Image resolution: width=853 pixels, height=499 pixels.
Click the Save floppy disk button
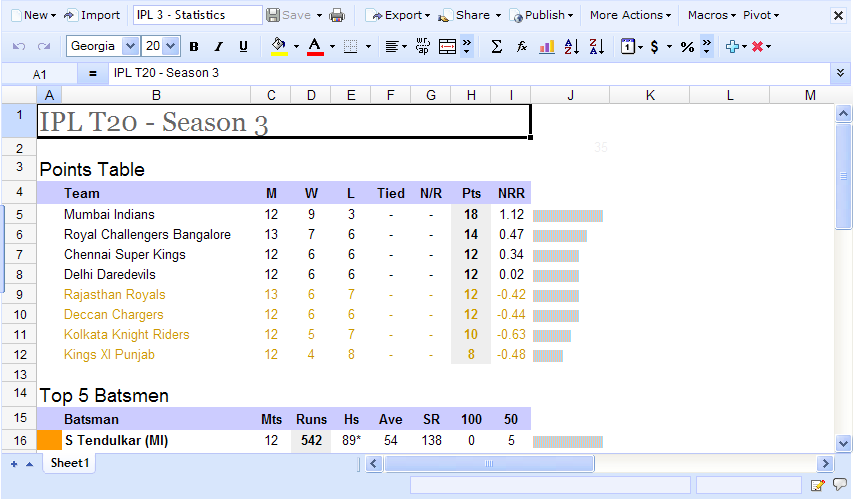tap(288, 15)
